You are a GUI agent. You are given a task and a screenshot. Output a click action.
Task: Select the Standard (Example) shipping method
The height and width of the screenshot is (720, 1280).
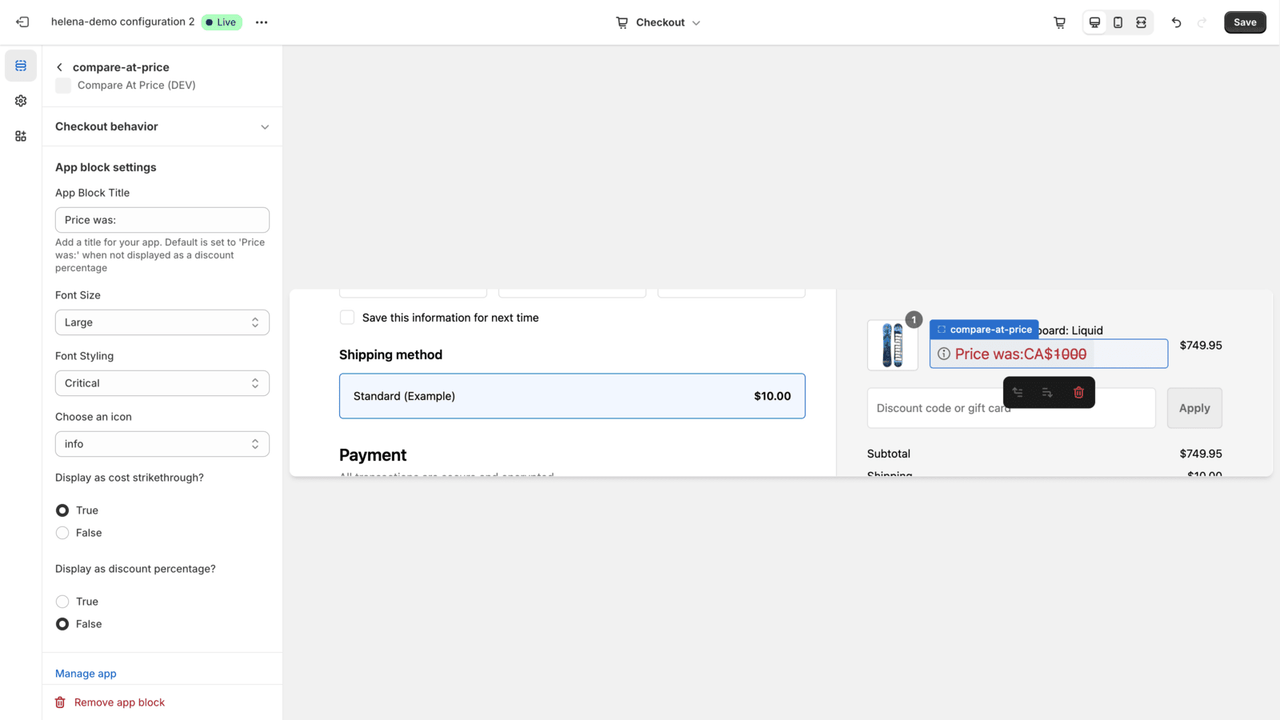(x=572, y=396)
